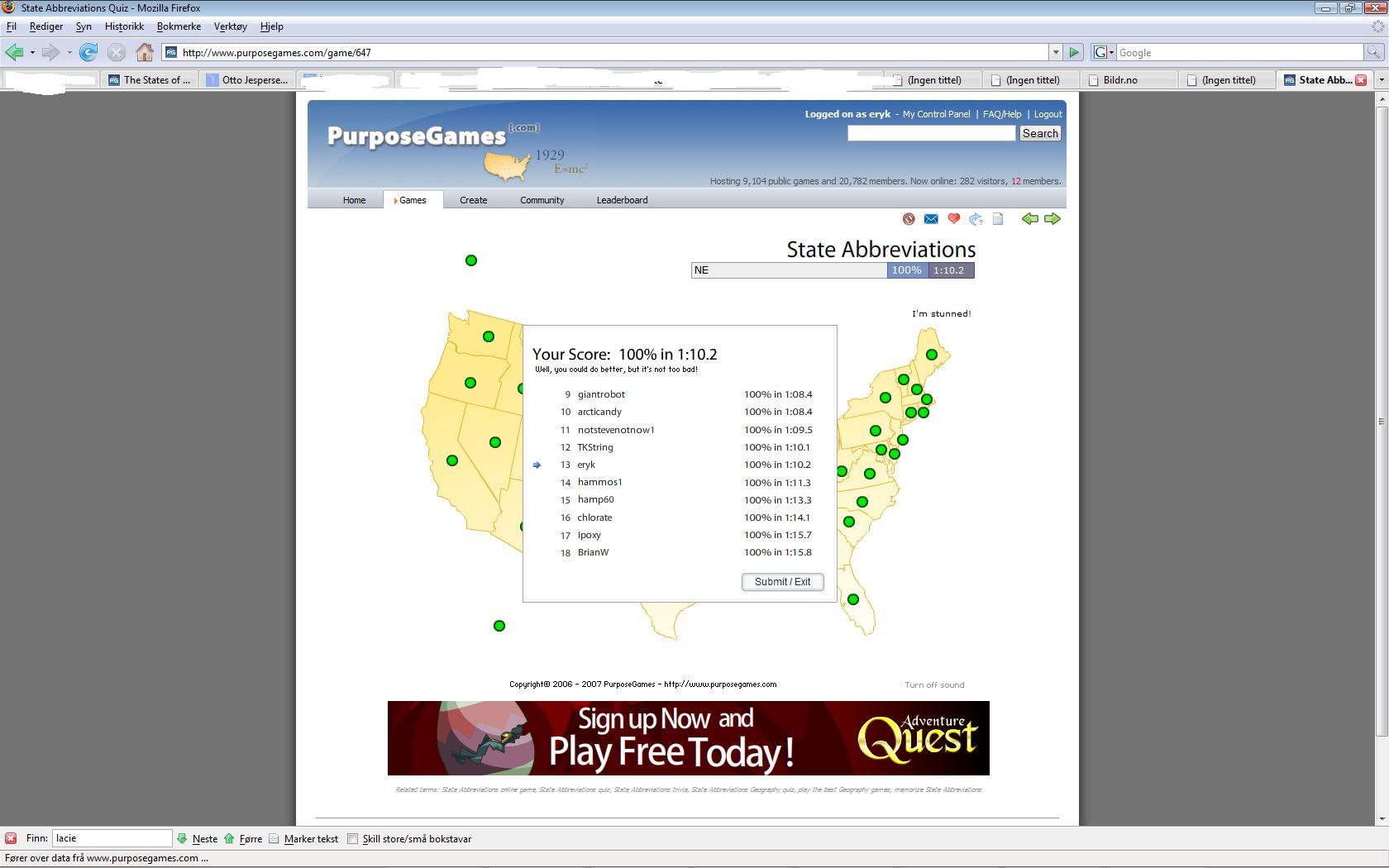Close the State Abb... tab

point(1361,80)
